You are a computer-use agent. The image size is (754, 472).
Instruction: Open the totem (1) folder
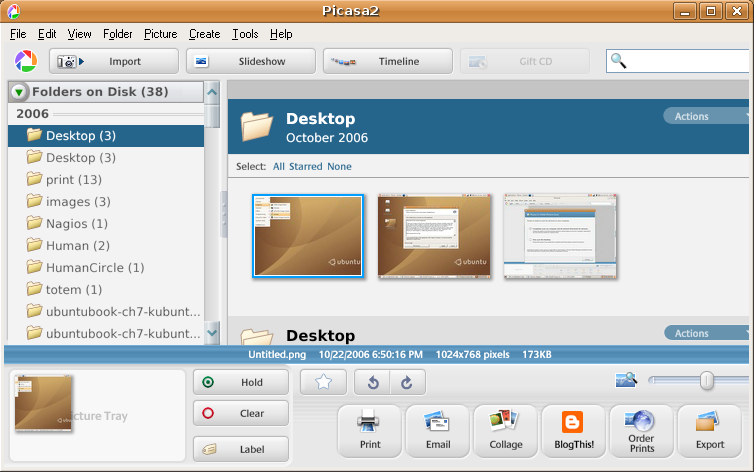click(x=106, y=290)
